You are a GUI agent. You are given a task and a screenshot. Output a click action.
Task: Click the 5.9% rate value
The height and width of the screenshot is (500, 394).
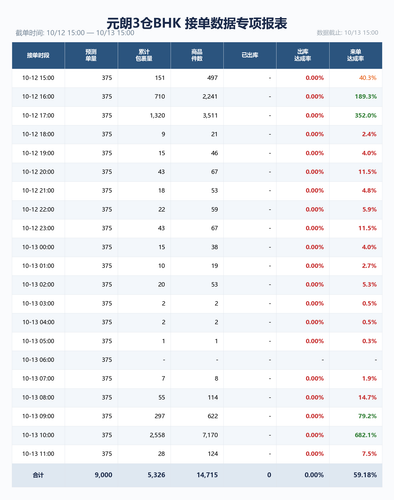point(369,210)
